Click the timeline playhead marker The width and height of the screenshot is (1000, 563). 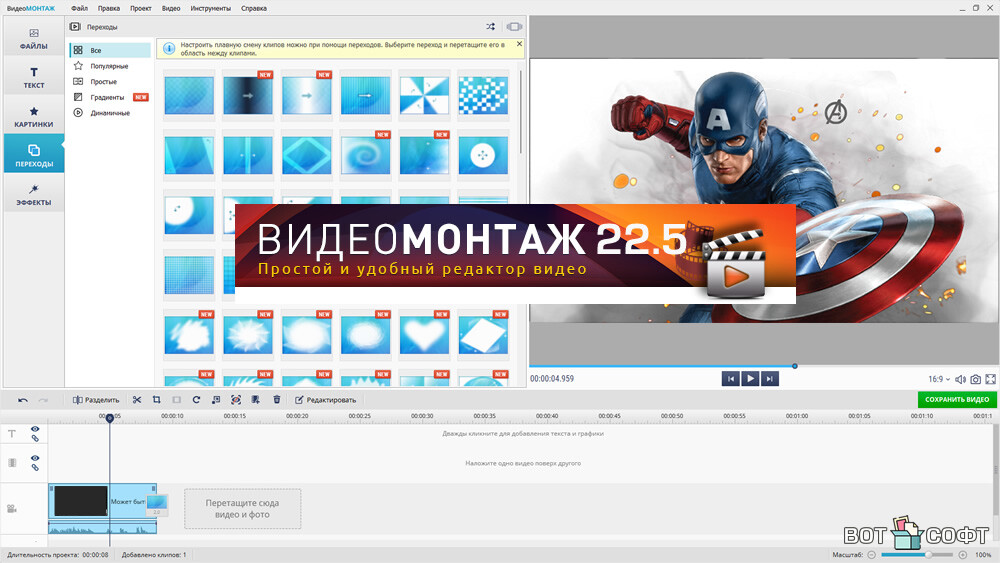[x=110, y=418]
